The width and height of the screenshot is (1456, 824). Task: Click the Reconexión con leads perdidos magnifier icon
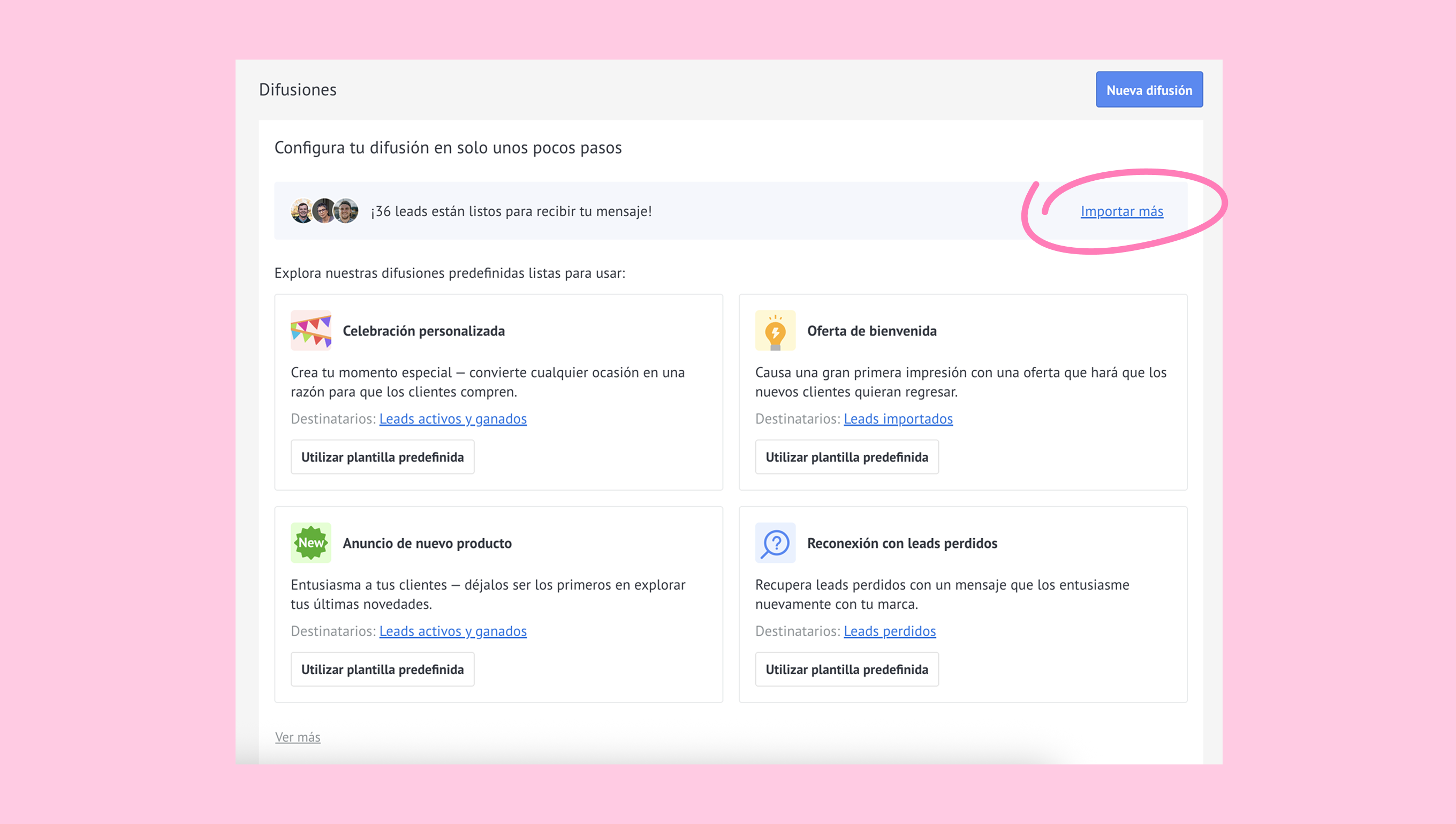pos(775,543)
